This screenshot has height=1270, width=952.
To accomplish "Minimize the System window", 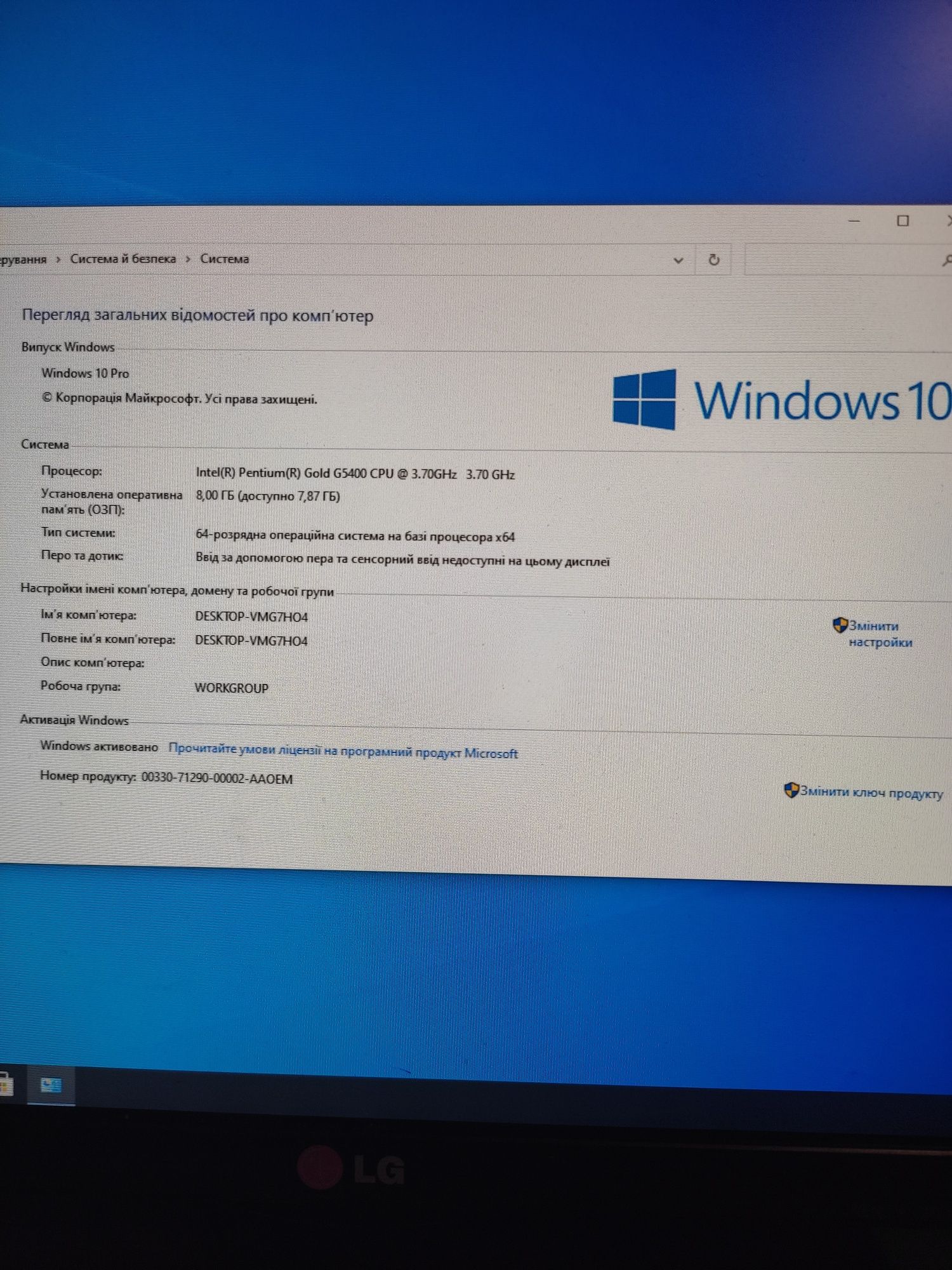I will [x=854, y=221].
